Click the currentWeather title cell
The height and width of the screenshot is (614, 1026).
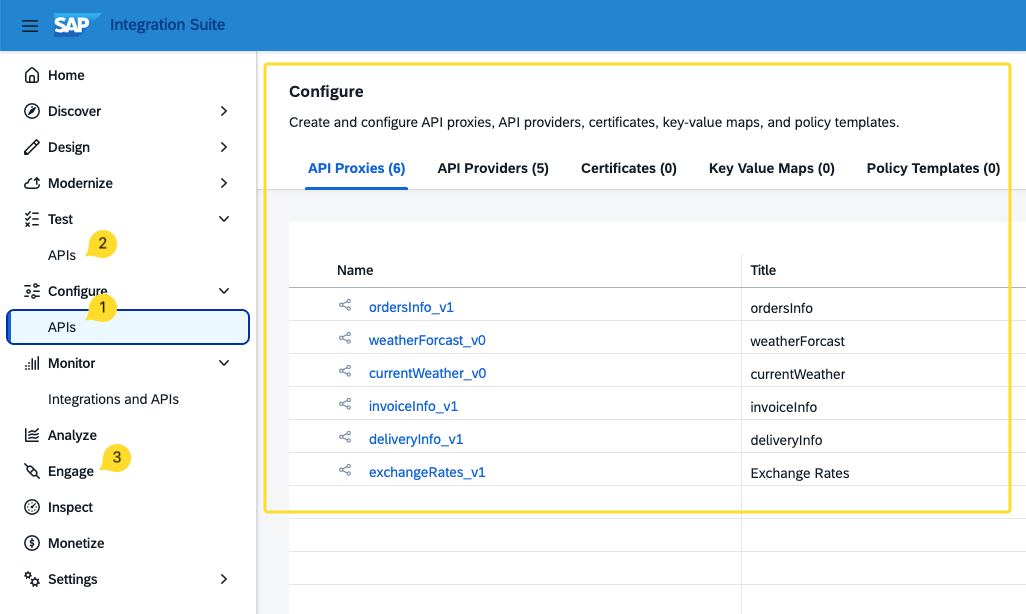(x=798, y=374)
